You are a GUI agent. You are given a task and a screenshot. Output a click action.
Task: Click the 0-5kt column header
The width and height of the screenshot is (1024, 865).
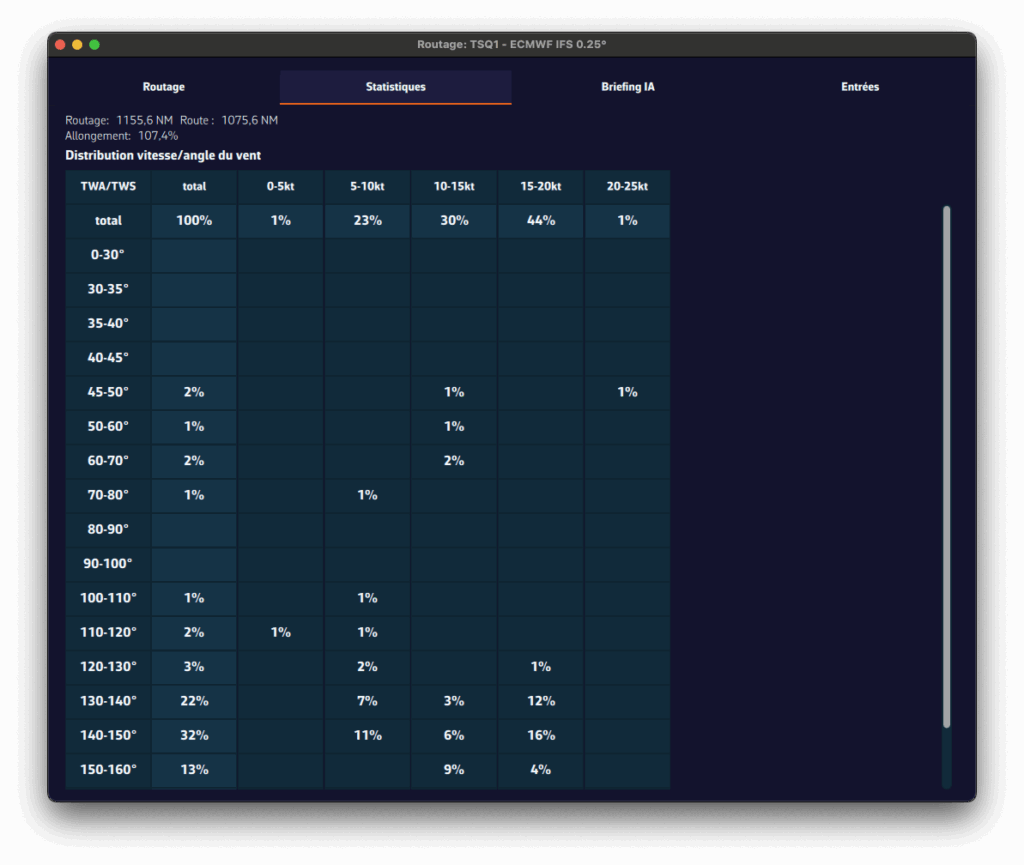click(281, 186)
